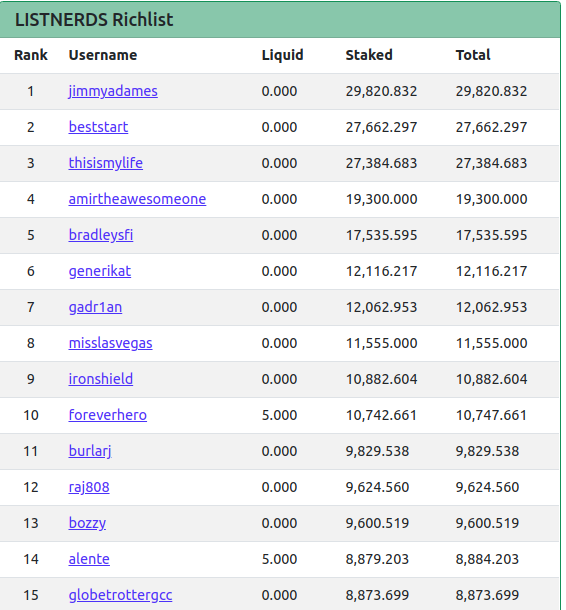The height and width of the screenshot is (610, 566).
Task: Click total amount 9,624.560
Action: [x=487, y=487]
